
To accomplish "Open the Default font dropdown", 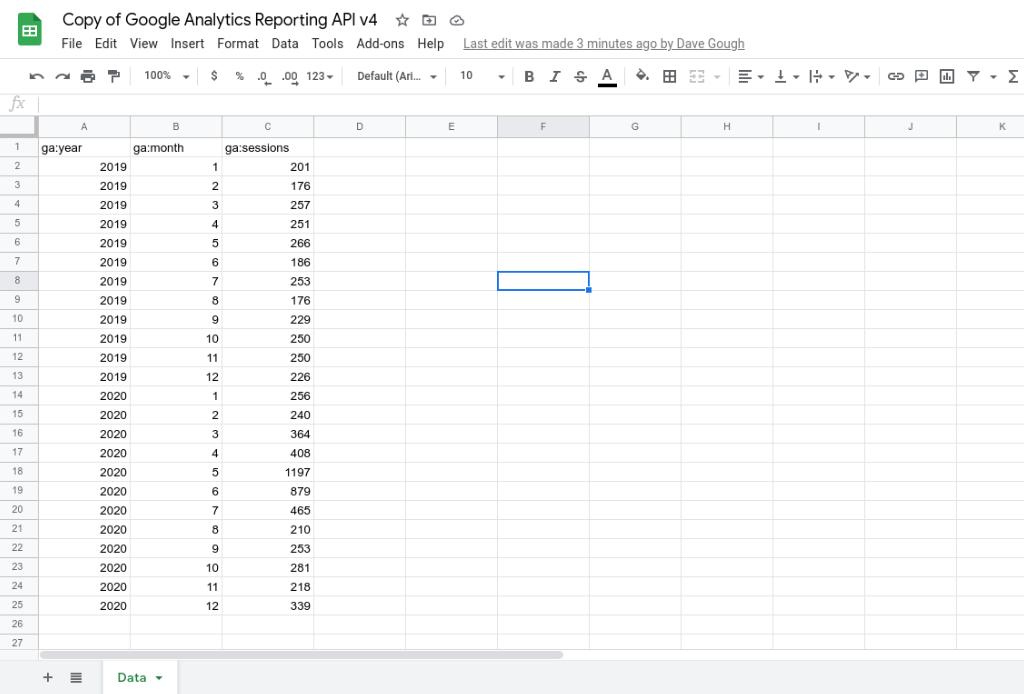I will pos(397,75).
